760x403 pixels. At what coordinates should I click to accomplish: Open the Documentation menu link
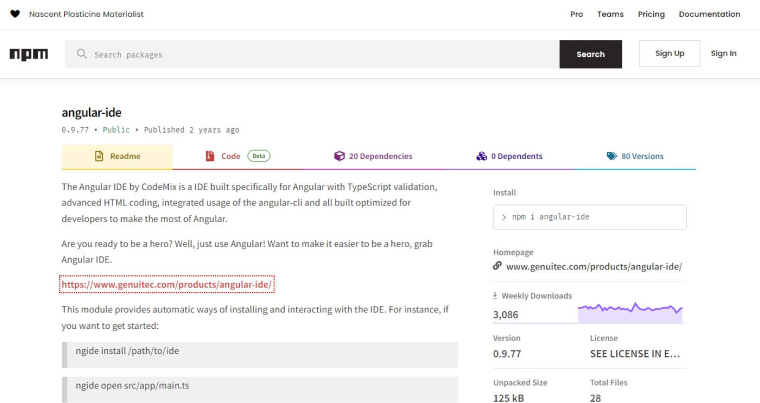point(709,14)
